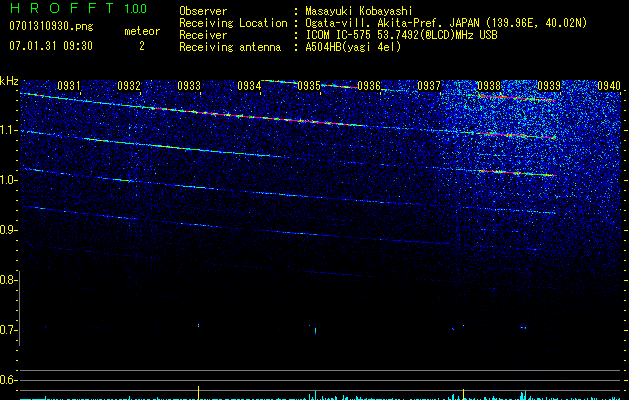The image size is (629, 400).
Task: Click the 0939 time marker
Action: (549, 85)
